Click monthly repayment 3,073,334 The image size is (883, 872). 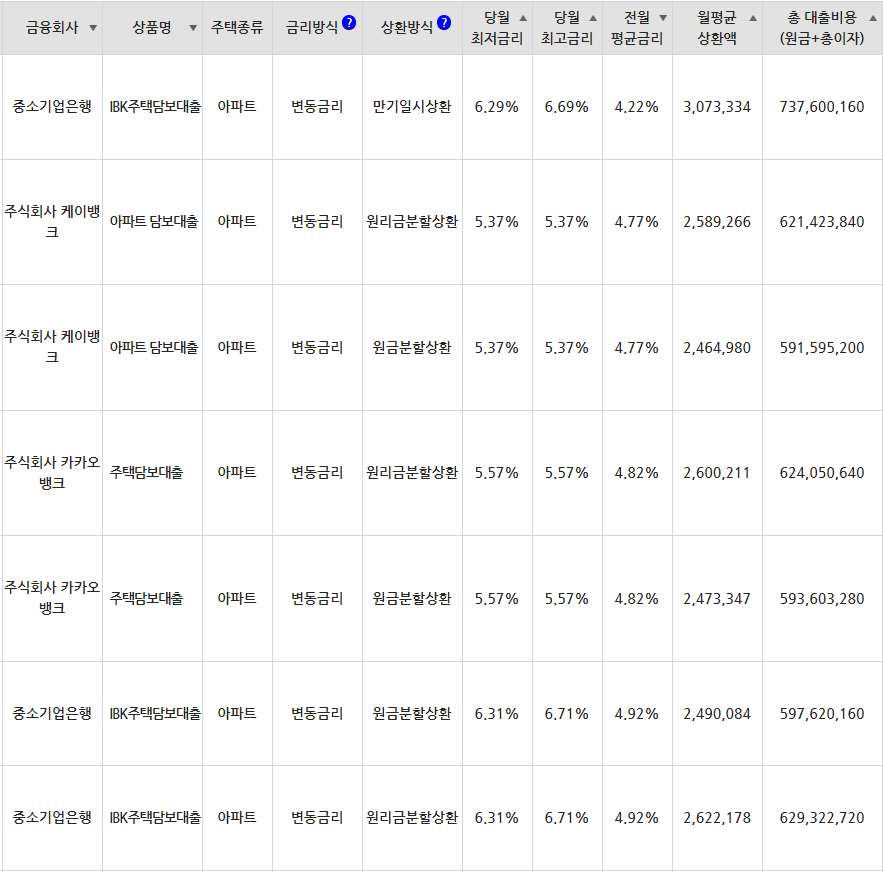(717, 106)
